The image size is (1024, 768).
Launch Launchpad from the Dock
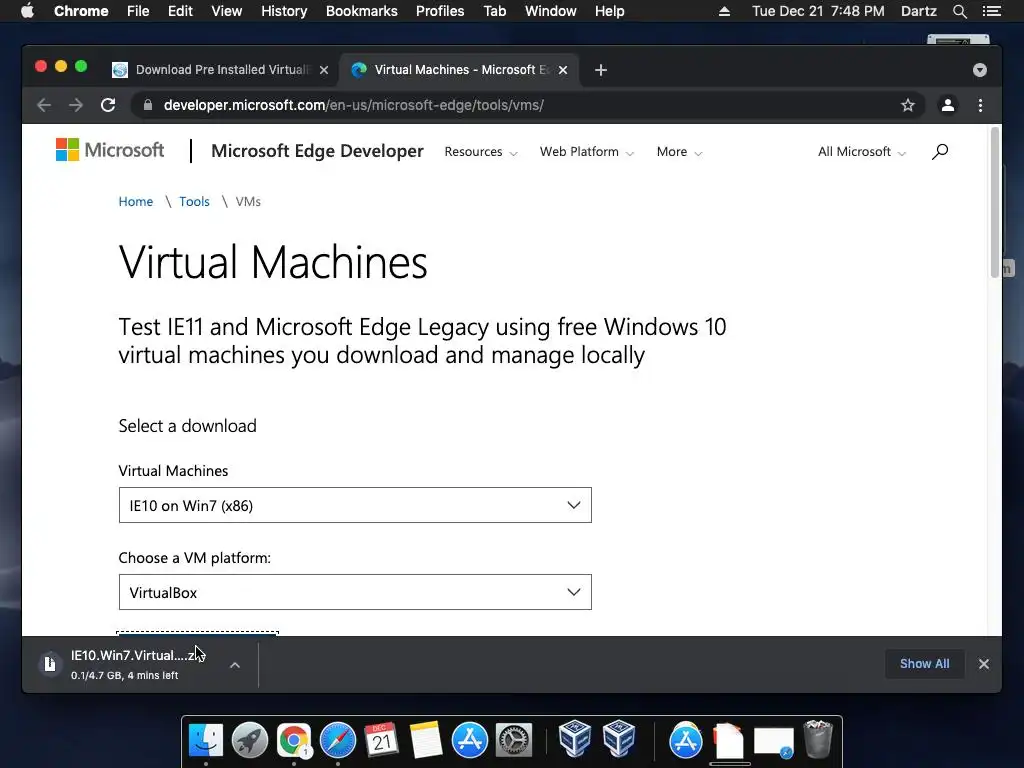pyautogui.click(x=249, y=740)
